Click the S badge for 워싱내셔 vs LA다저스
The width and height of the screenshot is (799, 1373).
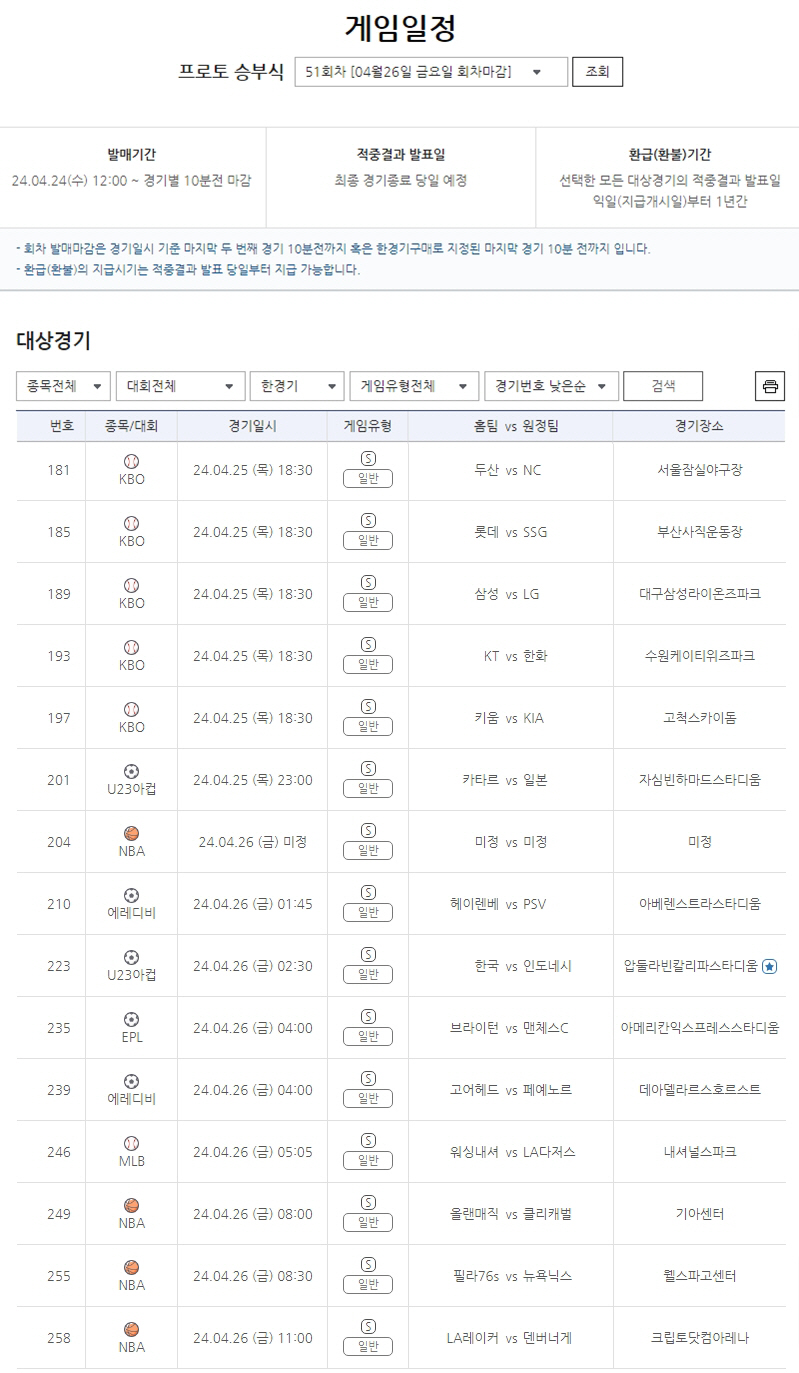point(368,1140)
